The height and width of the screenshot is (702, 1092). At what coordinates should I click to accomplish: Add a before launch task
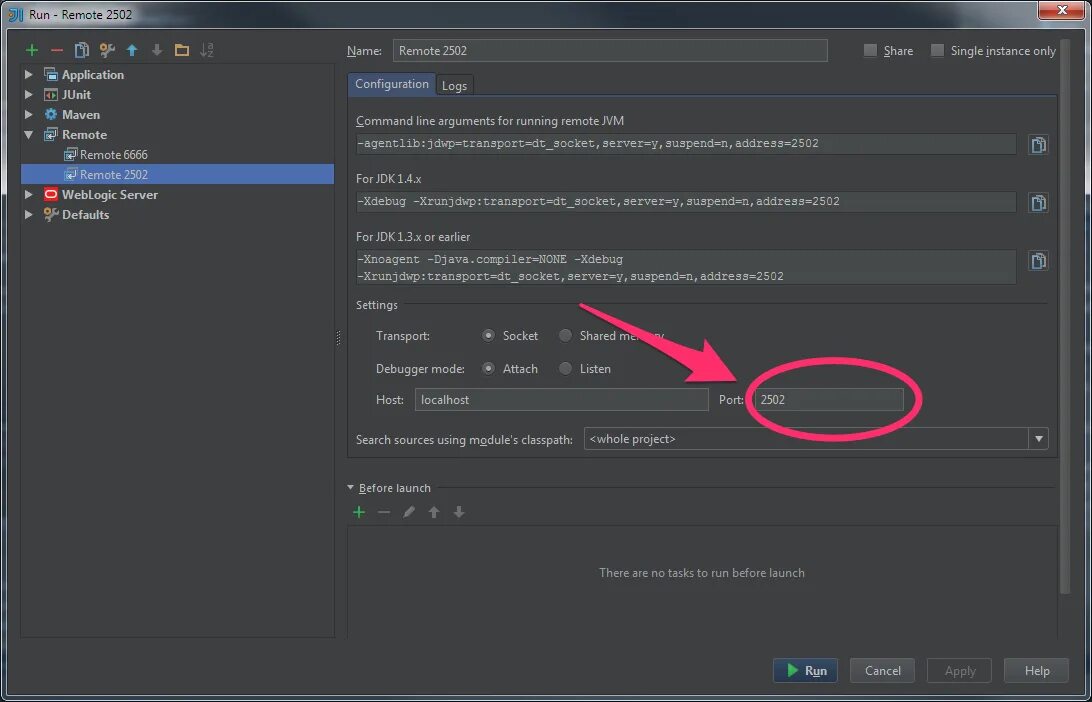pyautogui.click(x=359, y=513)
